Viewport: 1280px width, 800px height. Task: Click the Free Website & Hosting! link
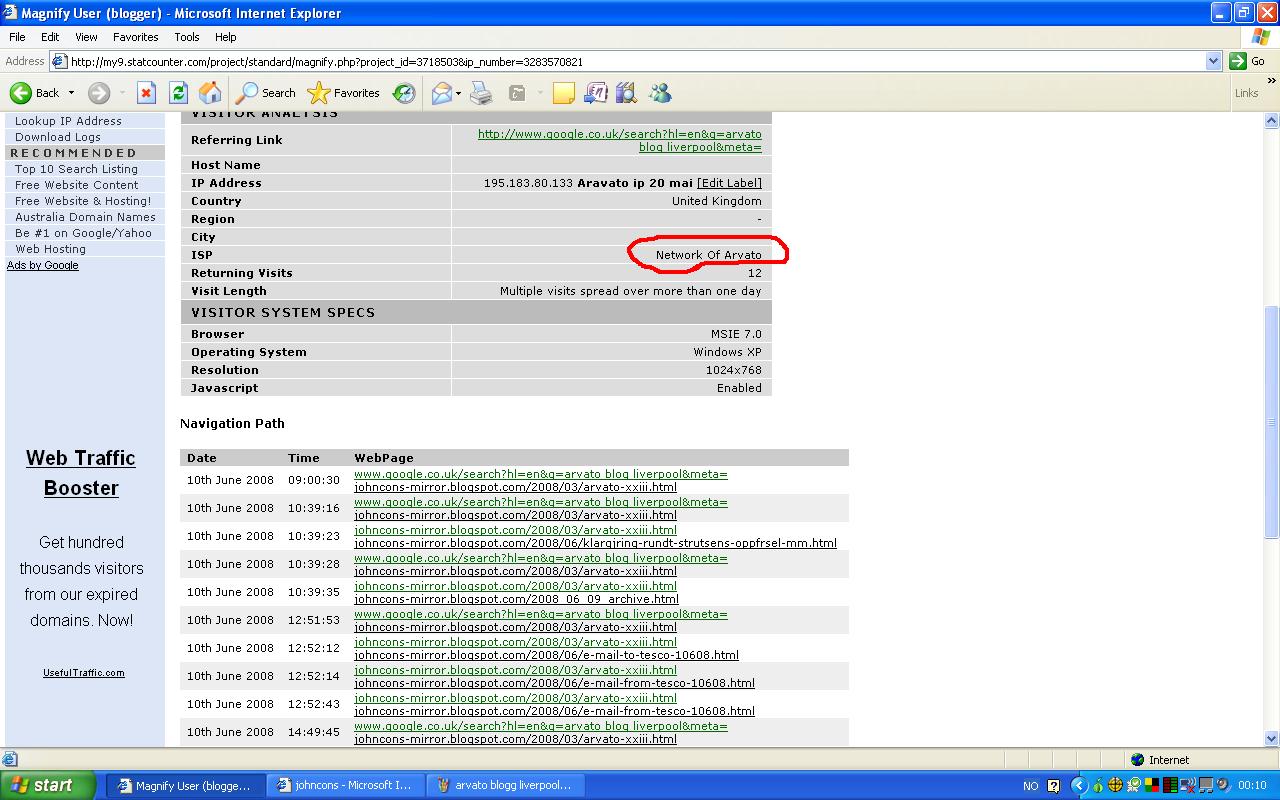[x=83, y=201]
